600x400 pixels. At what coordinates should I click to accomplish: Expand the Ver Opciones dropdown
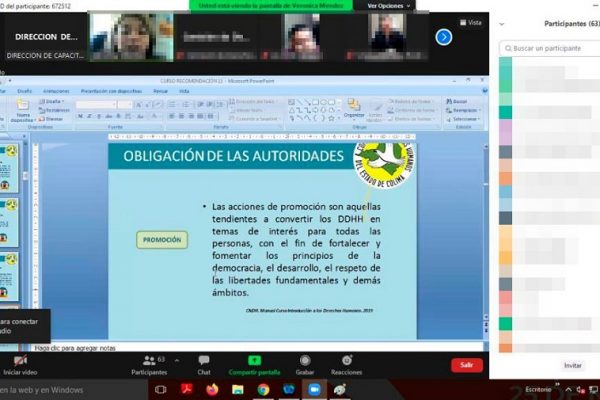point(385,5)
